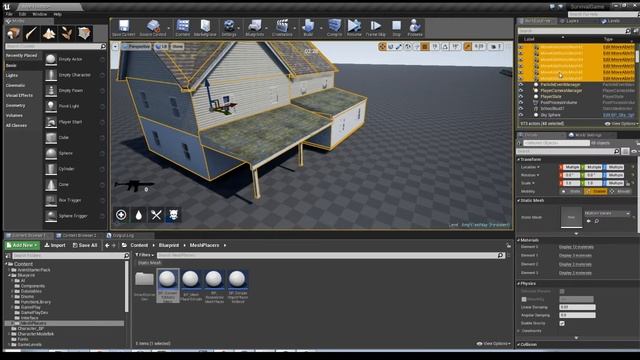Select the Foliage mode icon
Image resolution: width=640 pixels, height=360 pixels.
click(67, 33)
